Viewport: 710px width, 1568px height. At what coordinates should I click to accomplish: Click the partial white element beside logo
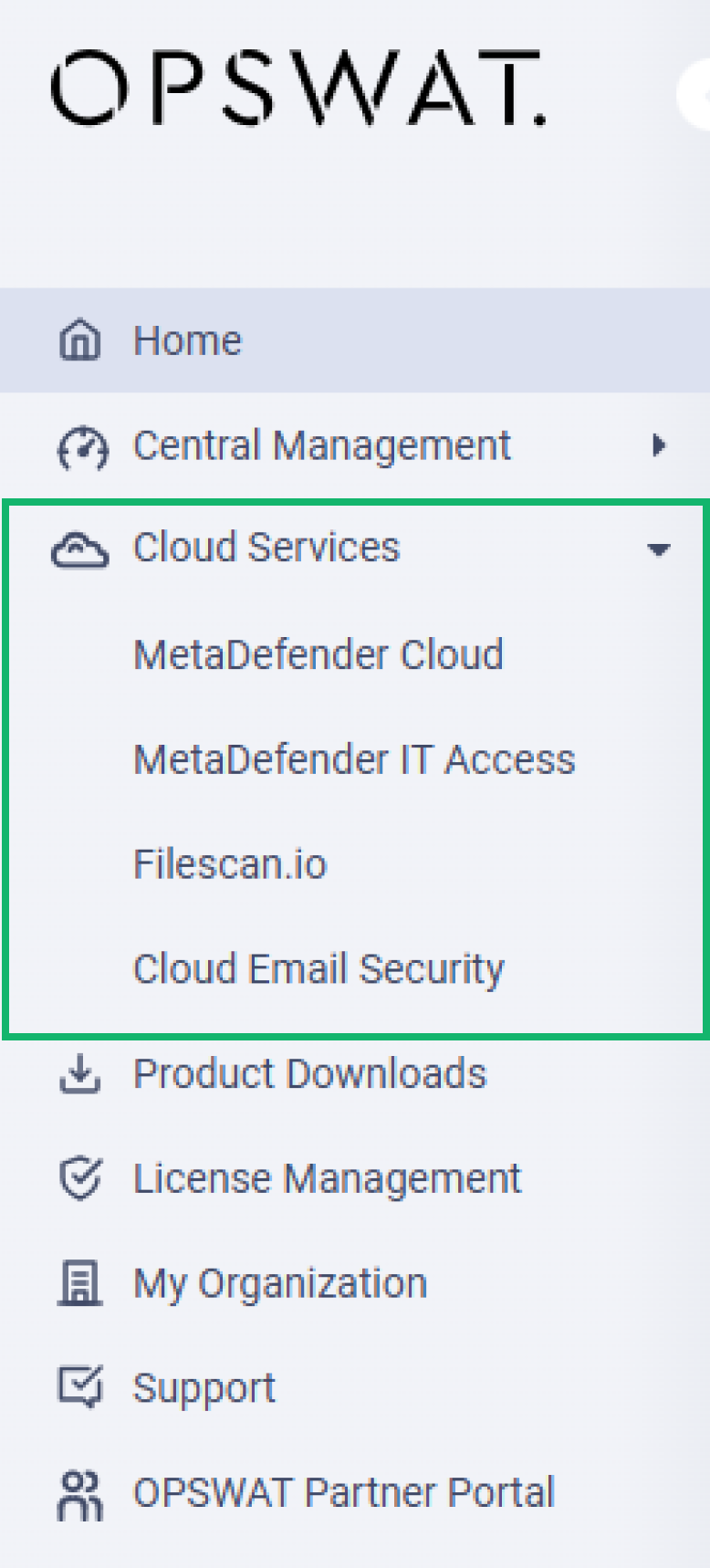click(x=694, y=94)
